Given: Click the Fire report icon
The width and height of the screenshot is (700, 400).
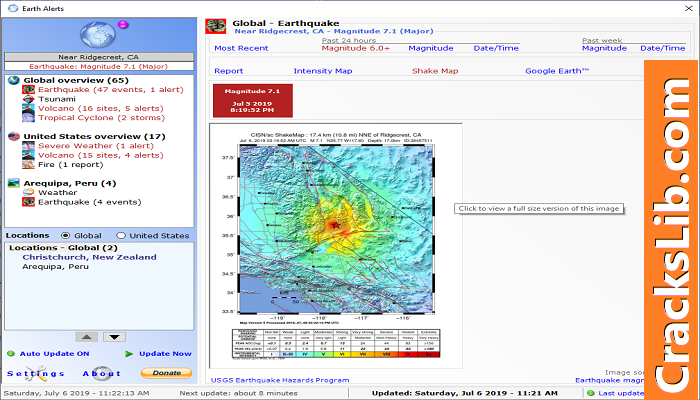Looking at the screenshot, I should 28,165.
